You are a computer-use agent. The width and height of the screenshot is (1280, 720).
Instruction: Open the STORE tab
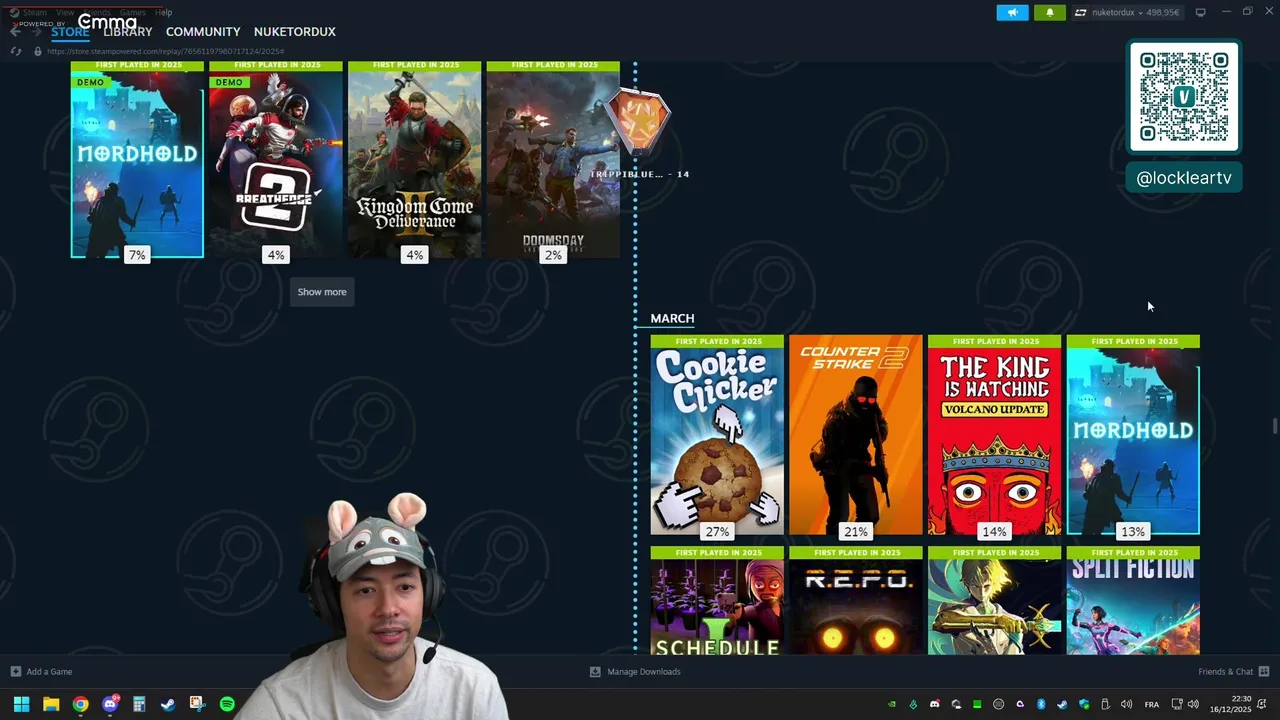[70, 32]
